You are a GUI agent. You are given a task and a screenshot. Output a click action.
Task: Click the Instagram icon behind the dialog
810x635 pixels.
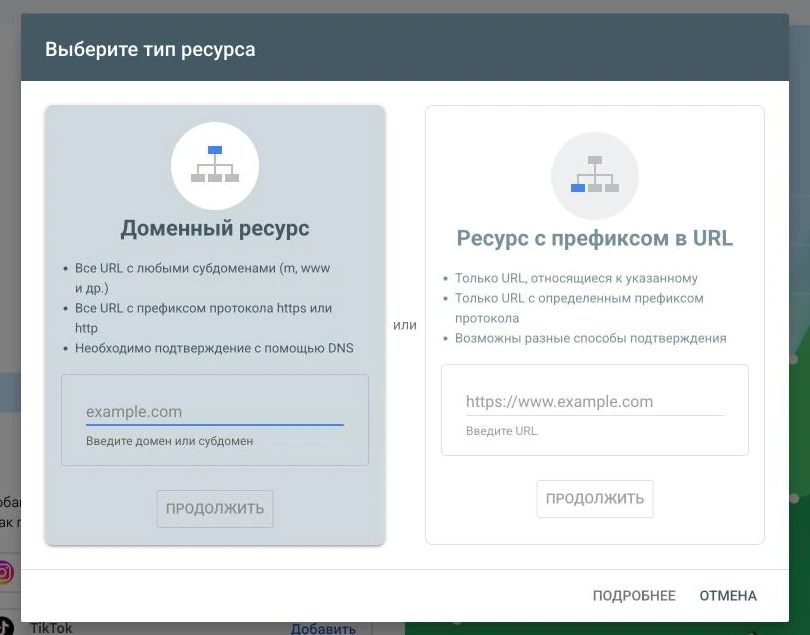[x=5, y=572]
